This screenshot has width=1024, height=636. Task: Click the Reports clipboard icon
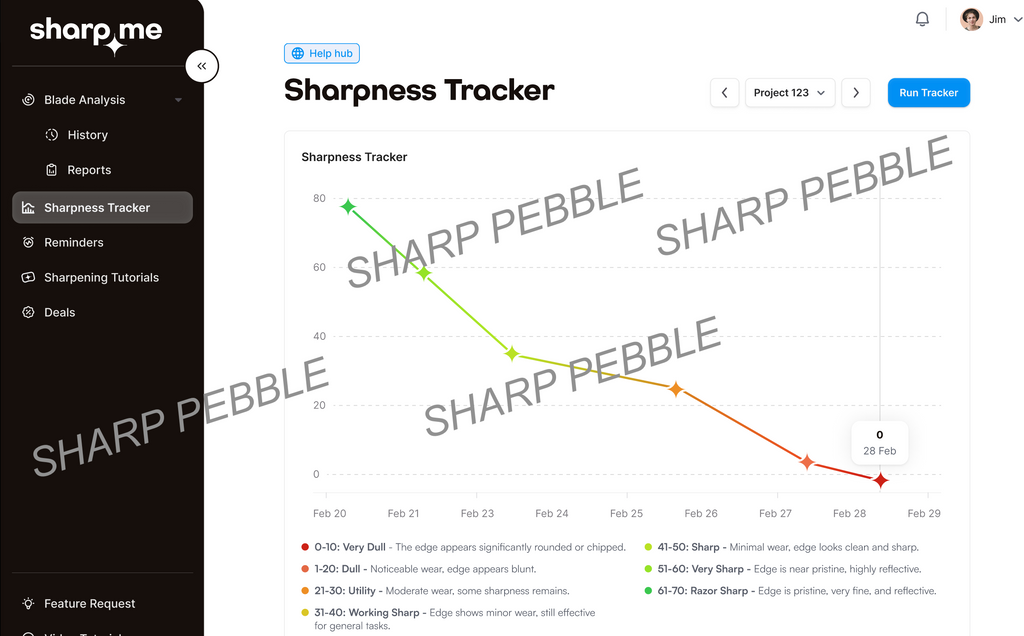point(52,170)
